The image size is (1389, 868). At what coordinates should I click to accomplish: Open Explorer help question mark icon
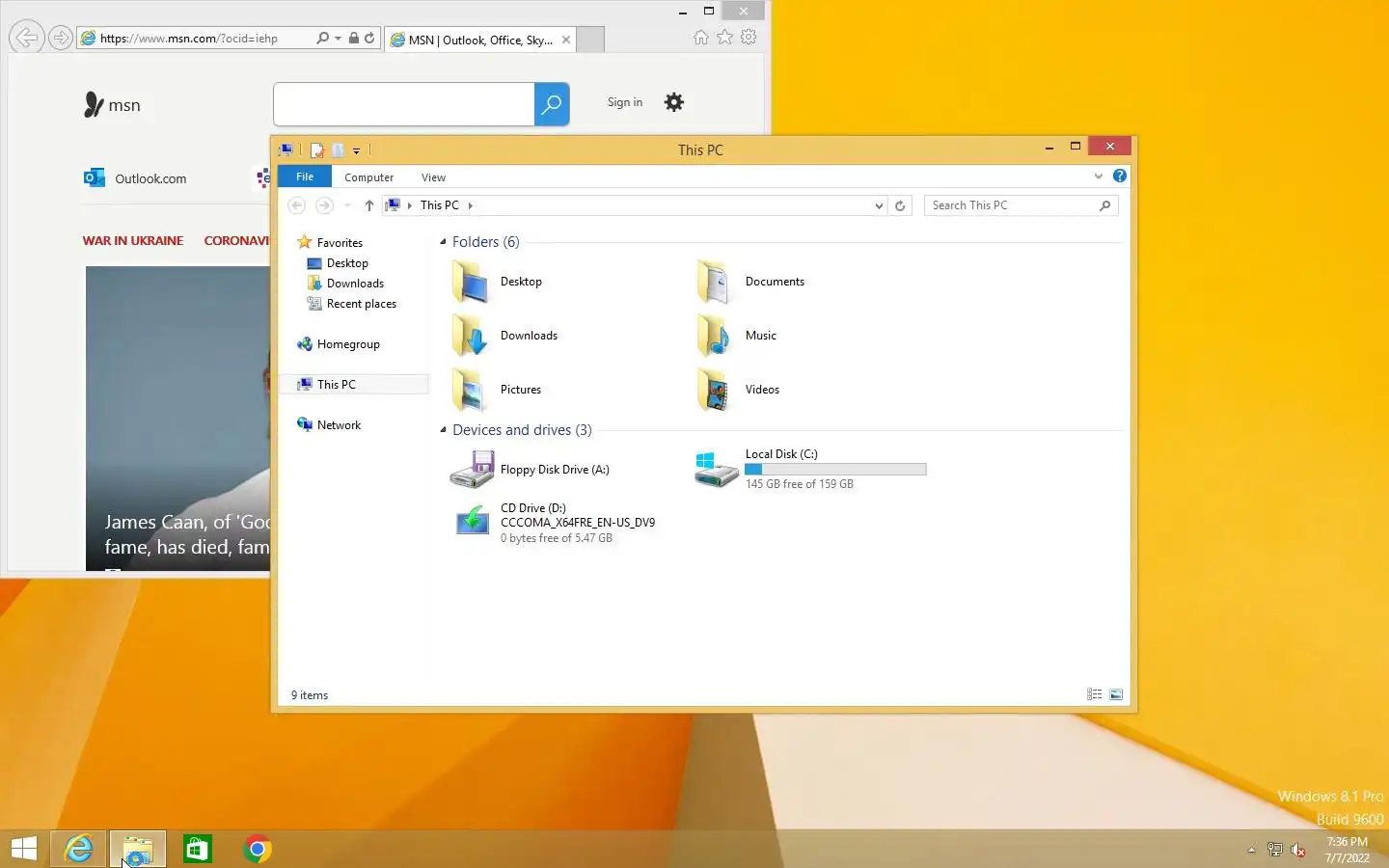coord(1119,176)
